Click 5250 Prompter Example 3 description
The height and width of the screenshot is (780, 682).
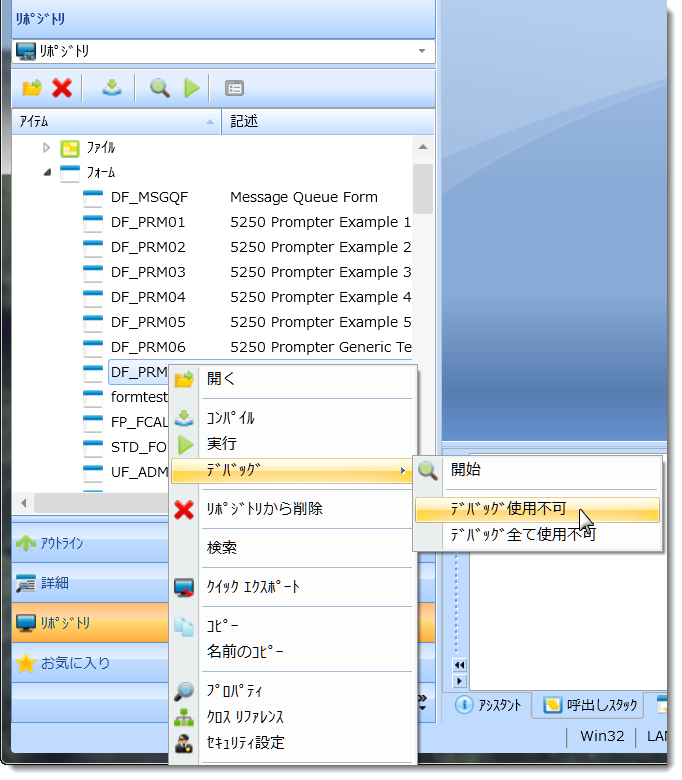[320, 272]
